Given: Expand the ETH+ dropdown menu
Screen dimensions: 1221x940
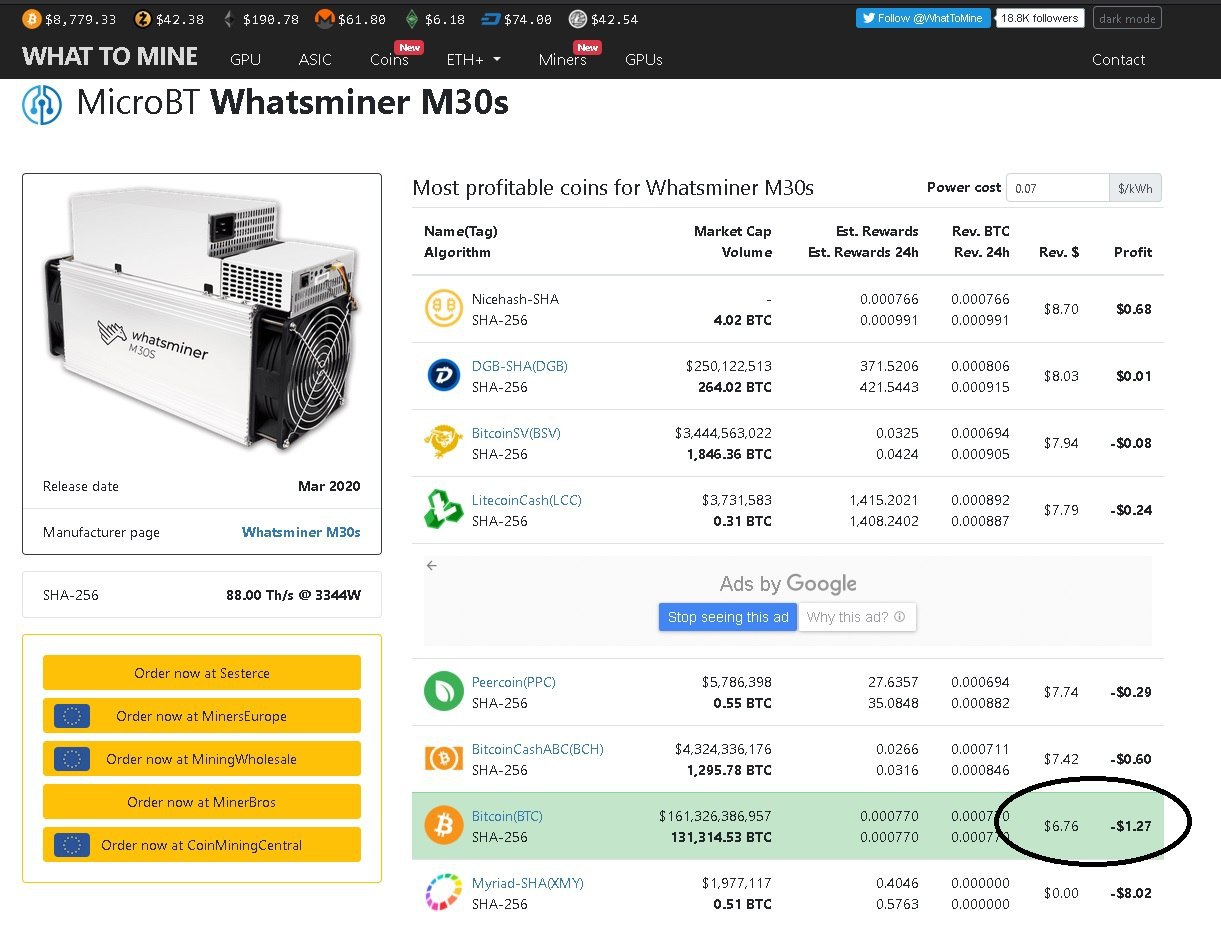Looking at the screenshot, I should tap(474, 59).
